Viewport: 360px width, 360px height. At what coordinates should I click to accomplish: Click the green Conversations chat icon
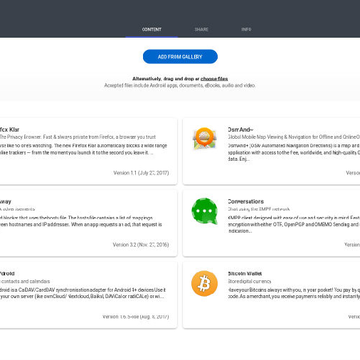click(204, 211)
